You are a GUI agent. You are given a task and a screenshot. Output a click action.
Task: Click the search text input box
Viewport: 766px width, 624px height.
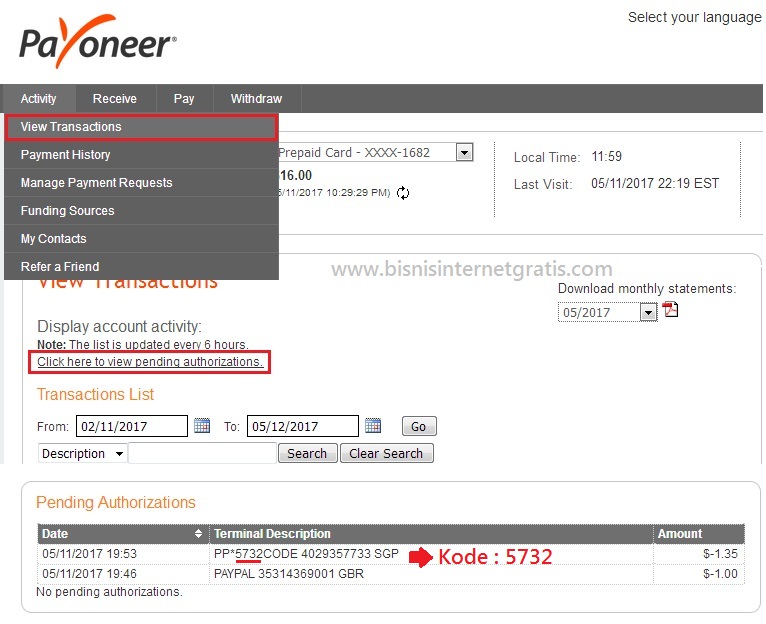pos(203,453)
